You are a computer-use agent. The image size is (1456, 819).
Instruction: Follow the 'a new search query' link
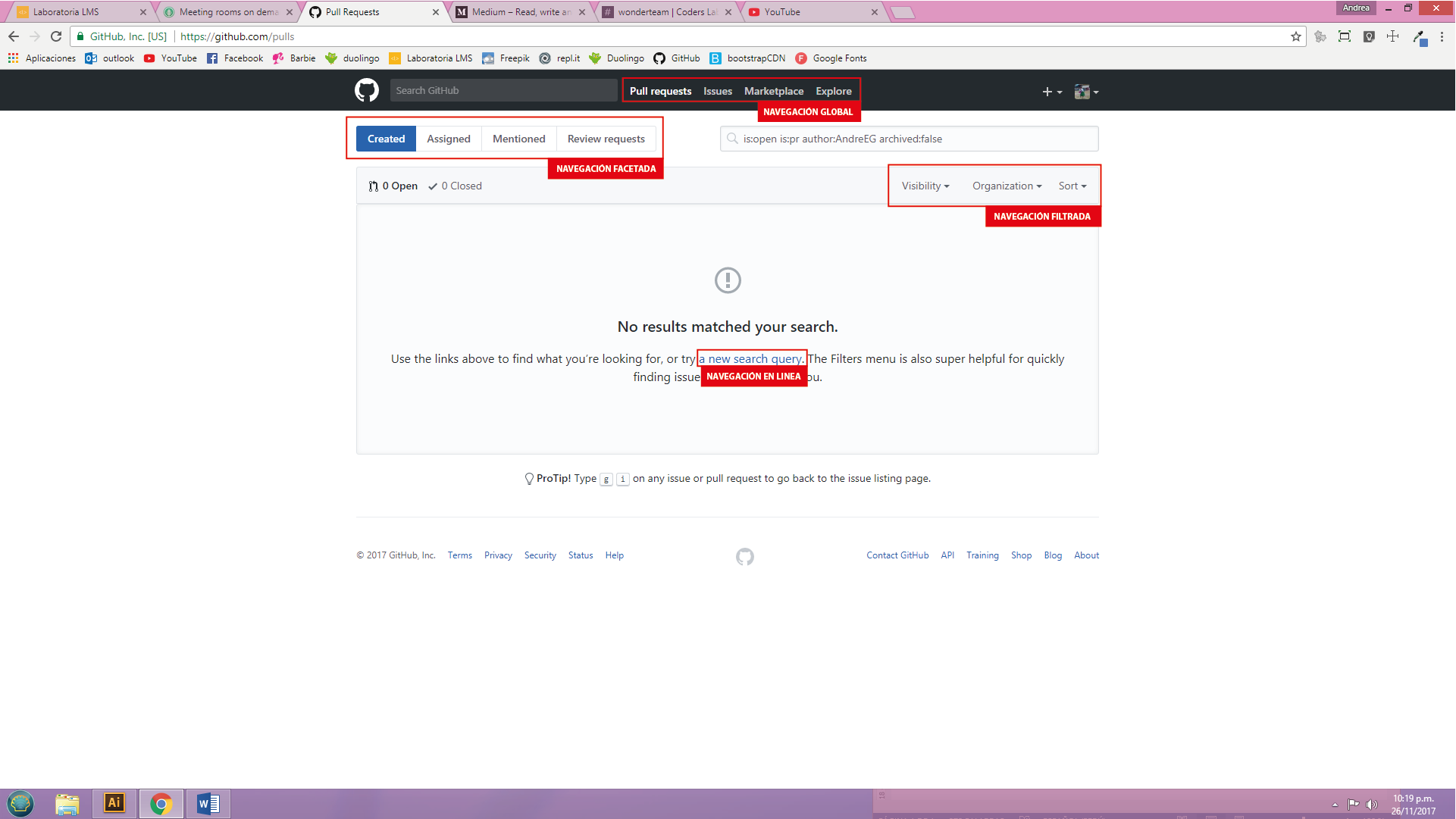[750, 359]
